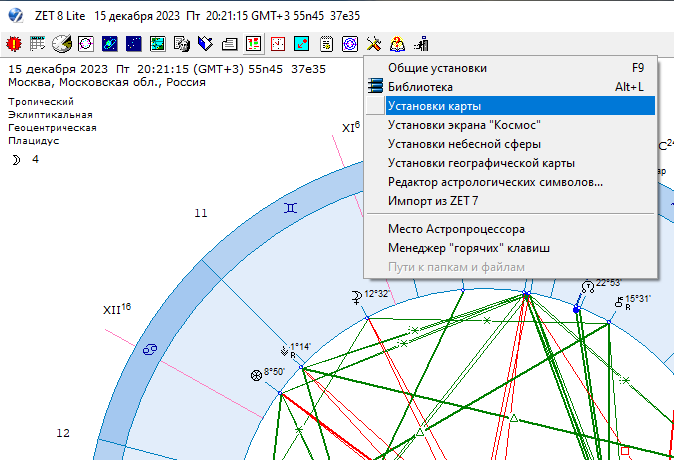Viewport: 674px width, 460px height.
Task: Click the Тропический zodiac label
Action: (x=41, y=102)
